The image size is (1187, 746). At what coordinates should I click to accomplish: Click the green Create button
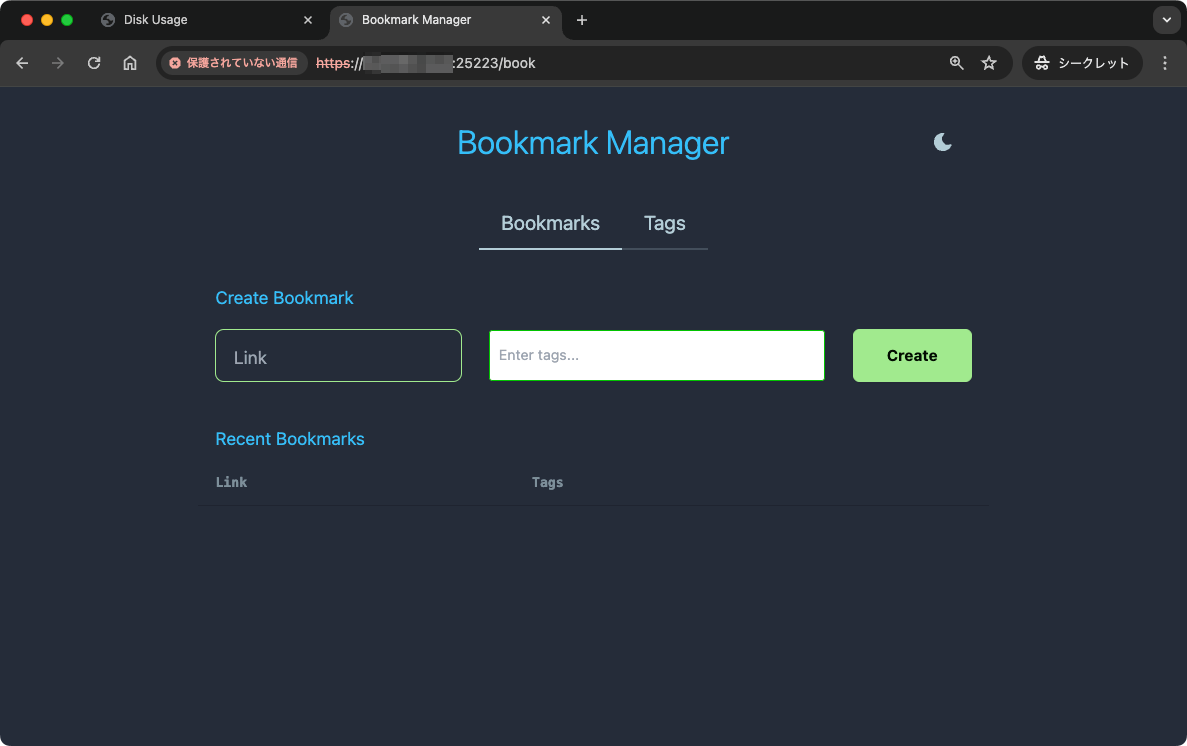pyautogui.click(x=911, y=355)
